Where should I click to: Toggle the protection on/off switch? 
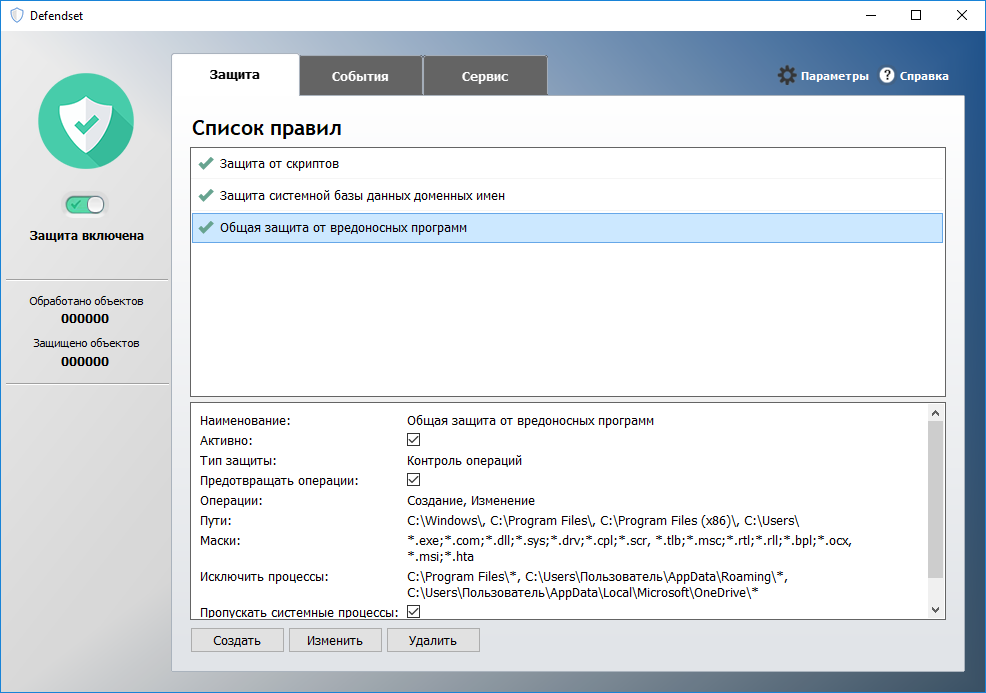[x=86, y=204]
